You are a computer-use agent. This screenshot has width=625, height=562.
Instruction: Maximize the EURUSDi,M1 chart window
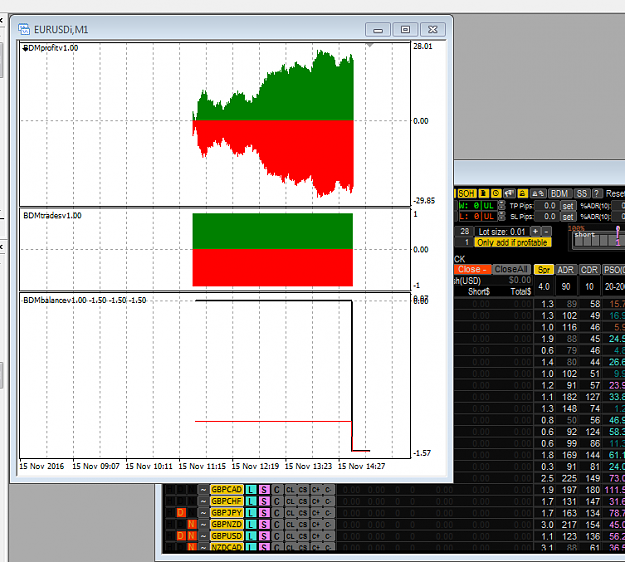pyautogui.click(x=405, y=29)
